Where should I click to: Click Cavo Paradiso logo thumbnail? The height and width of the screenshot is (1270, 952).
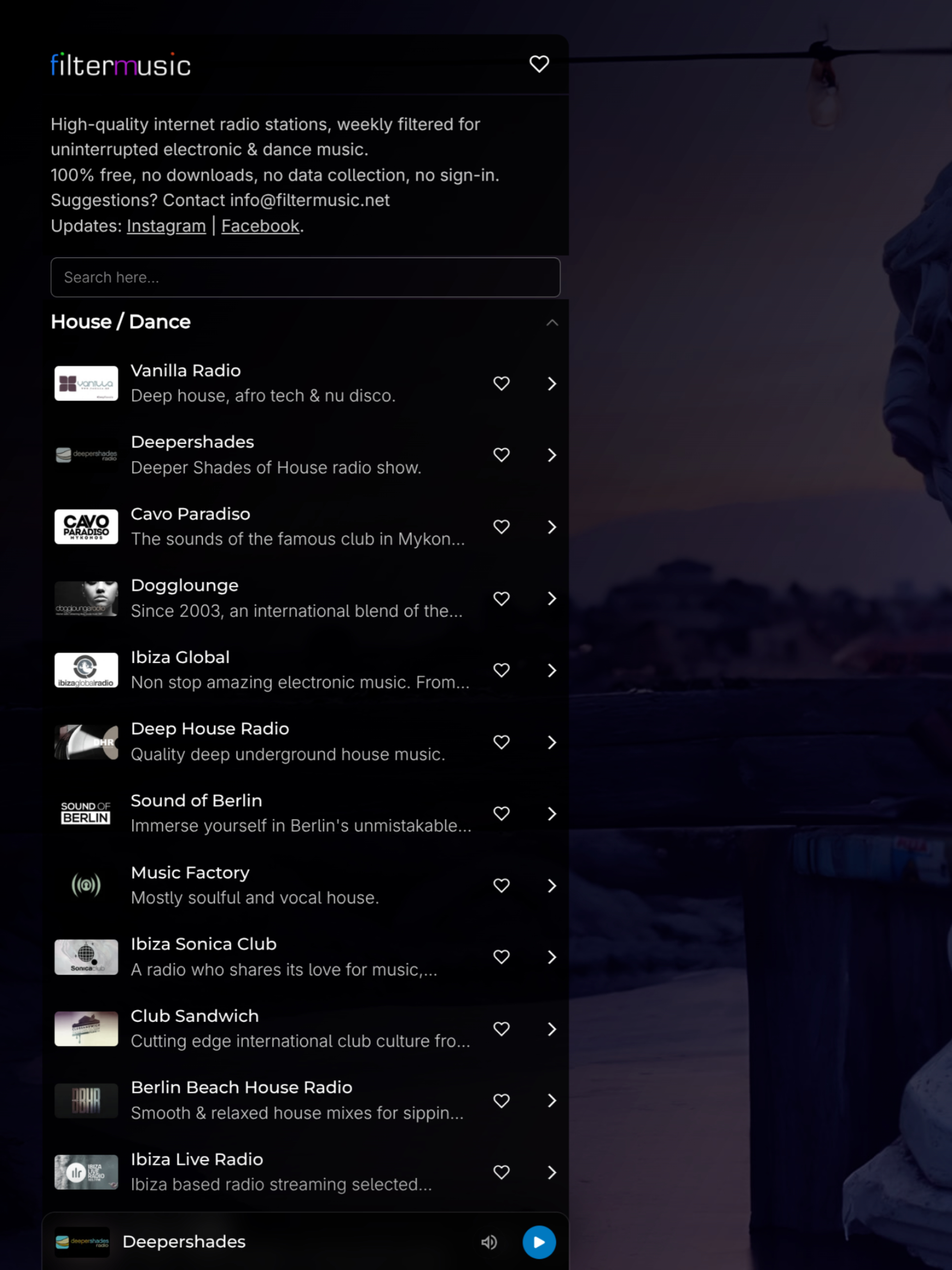pyautogui.click(x=86, y=527)
